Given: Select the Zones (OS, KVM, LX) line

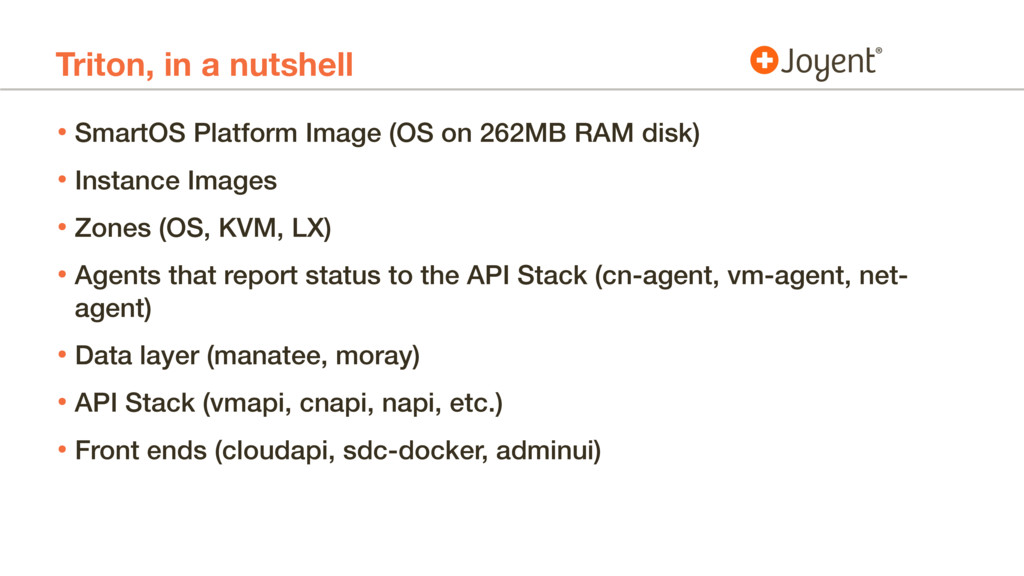Looking at the screenshot, I should [x=201, y=228].
